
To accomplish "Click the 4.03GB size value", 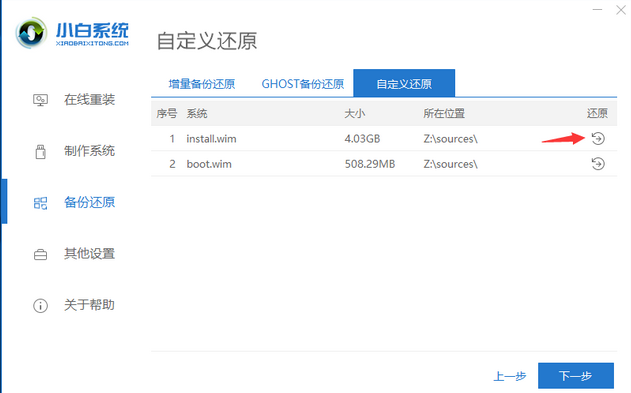I will click(362, 139).
